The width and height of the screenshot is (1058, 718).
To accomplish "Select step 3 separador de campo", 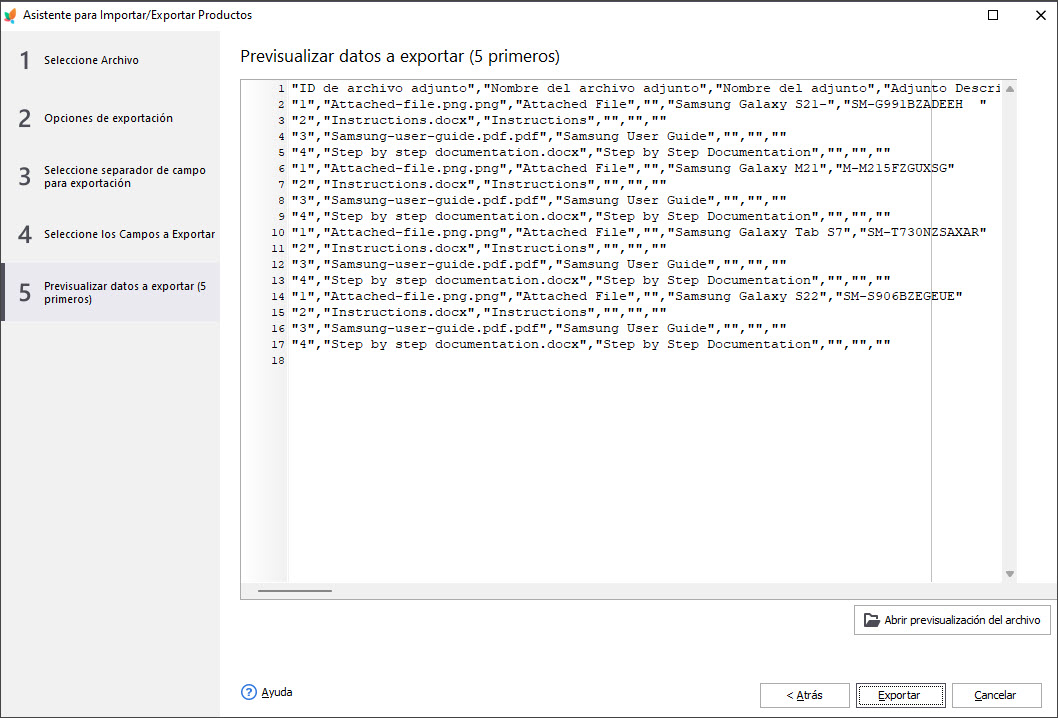I will pyautogui.click(x=111, y=177).
